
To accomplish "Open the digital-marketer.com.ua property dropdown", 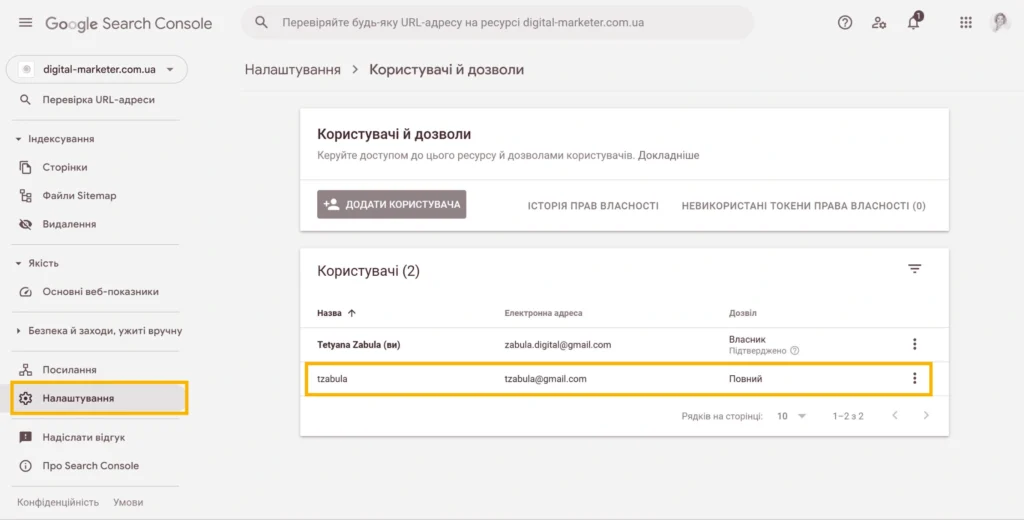I will click(x=97, y=69).
